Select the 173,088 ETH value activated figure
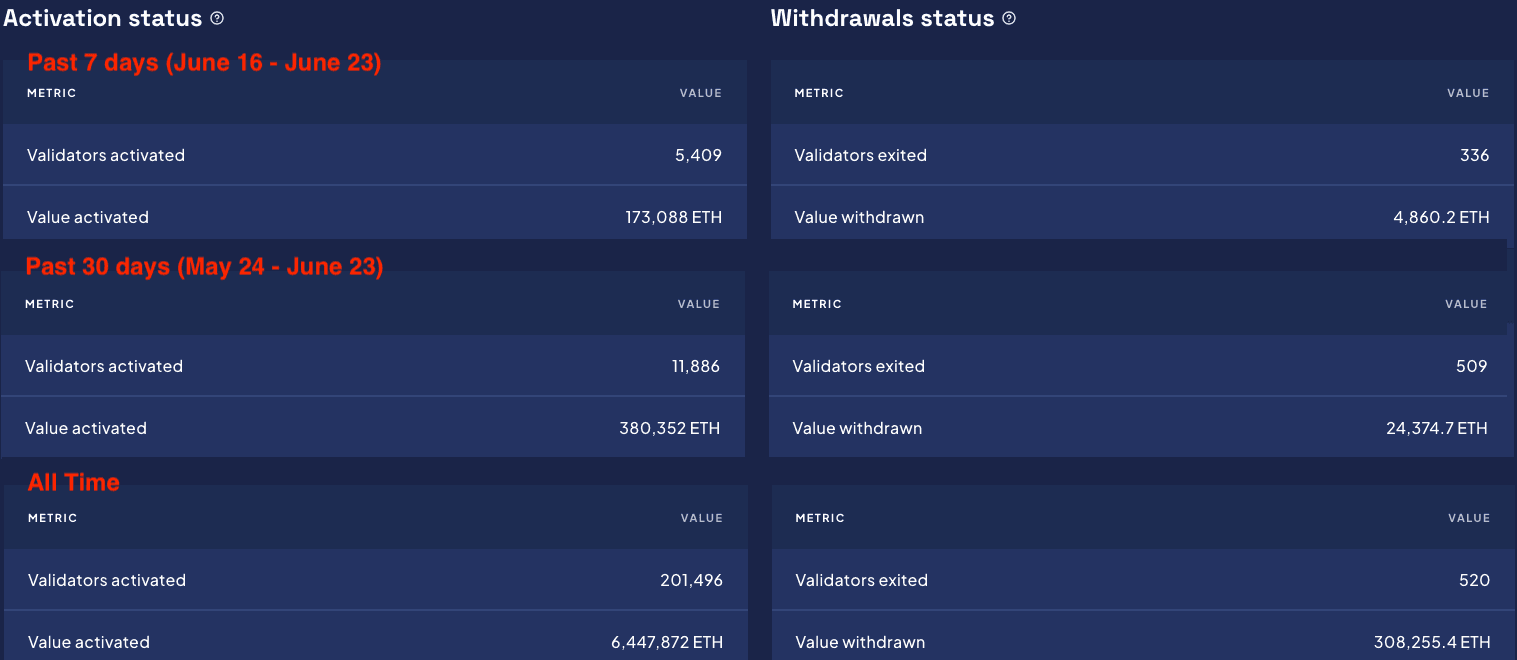Viewport: 1517px width, 660px height. [673, 217]
